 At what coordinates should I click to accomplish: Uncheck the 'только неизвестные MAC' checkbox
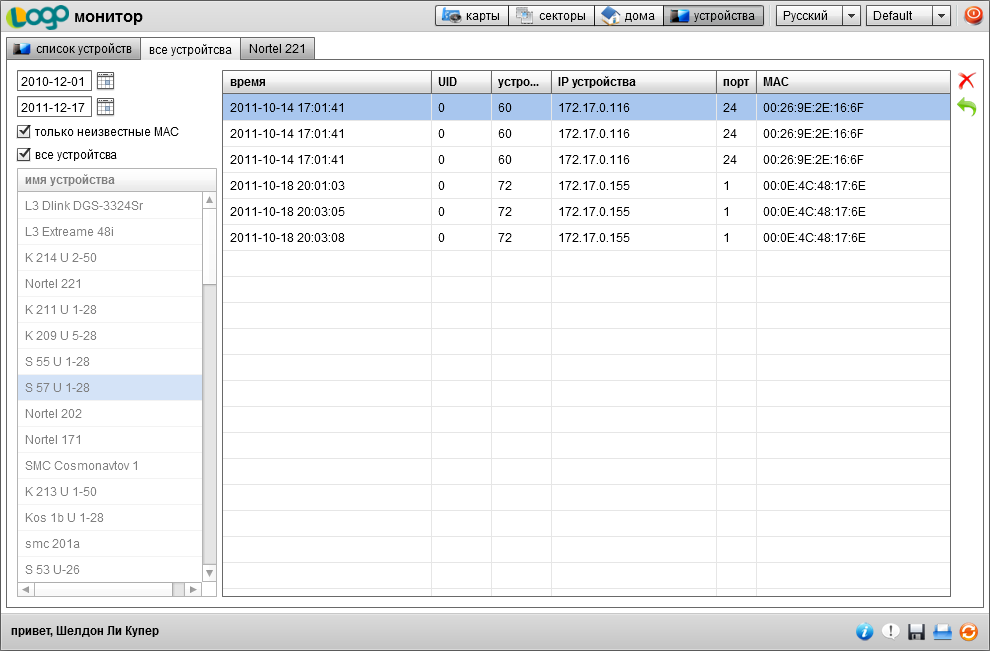24,131
